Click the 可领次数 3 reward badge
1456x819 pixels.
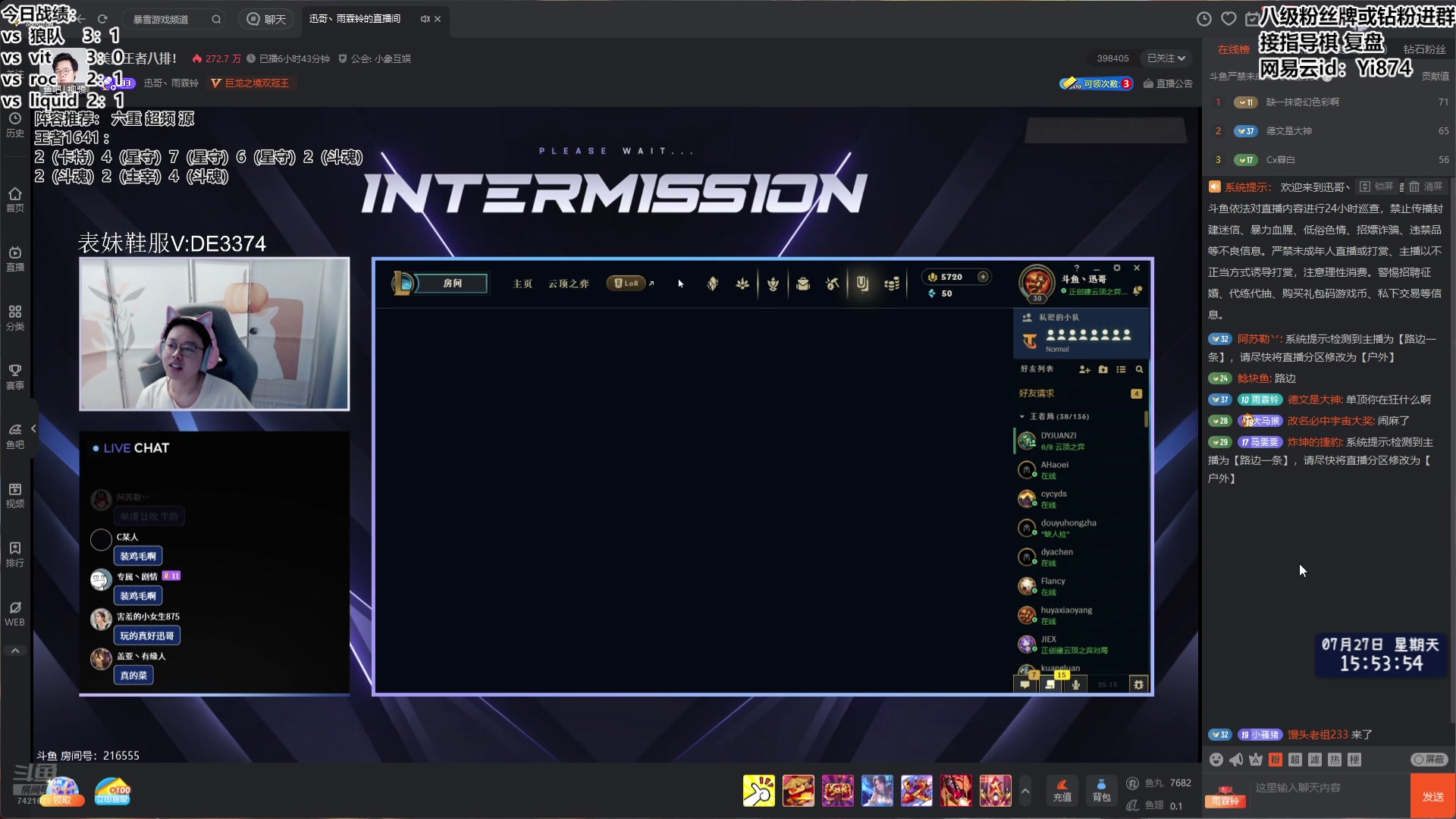tap(1097, 83)
